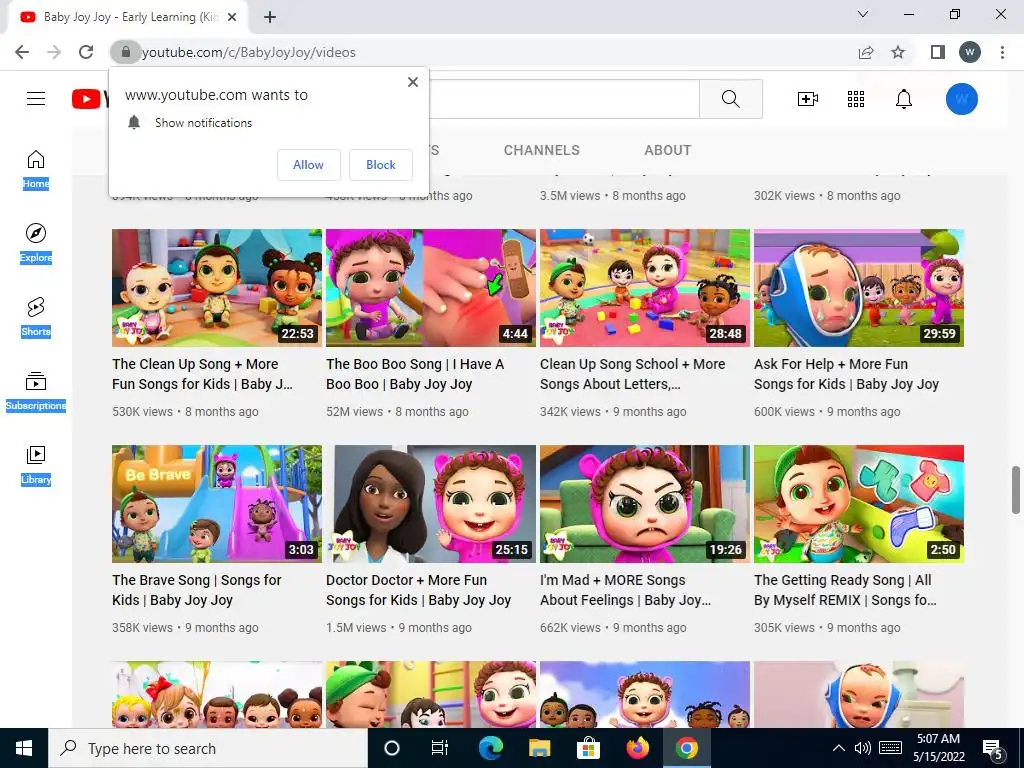The height and width of the screenshot is (768, 1024).
Task: Open File Explorer from taskbar
Action: [x=539, y=748]
